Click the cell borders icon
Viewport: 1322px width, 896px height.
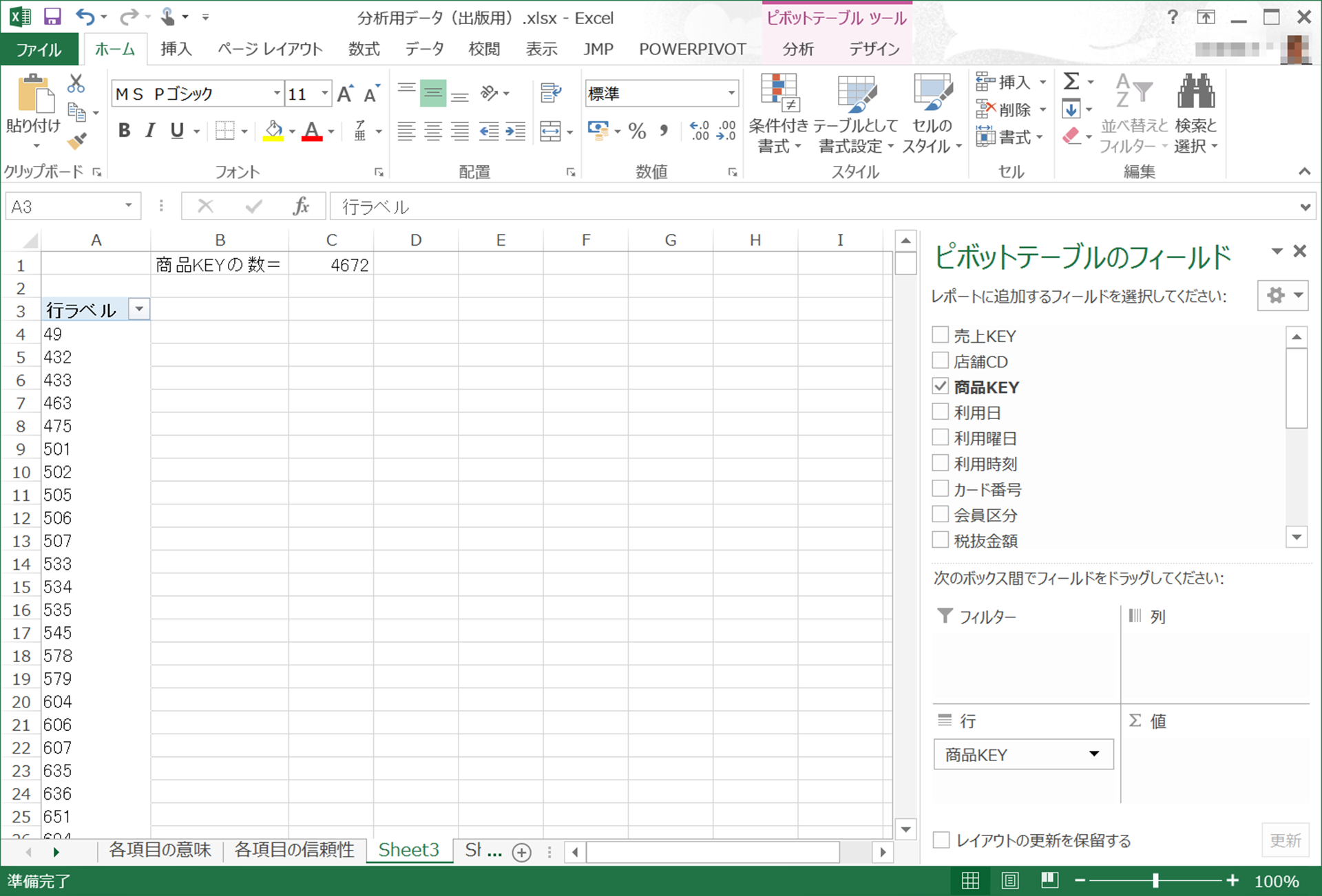224,130
